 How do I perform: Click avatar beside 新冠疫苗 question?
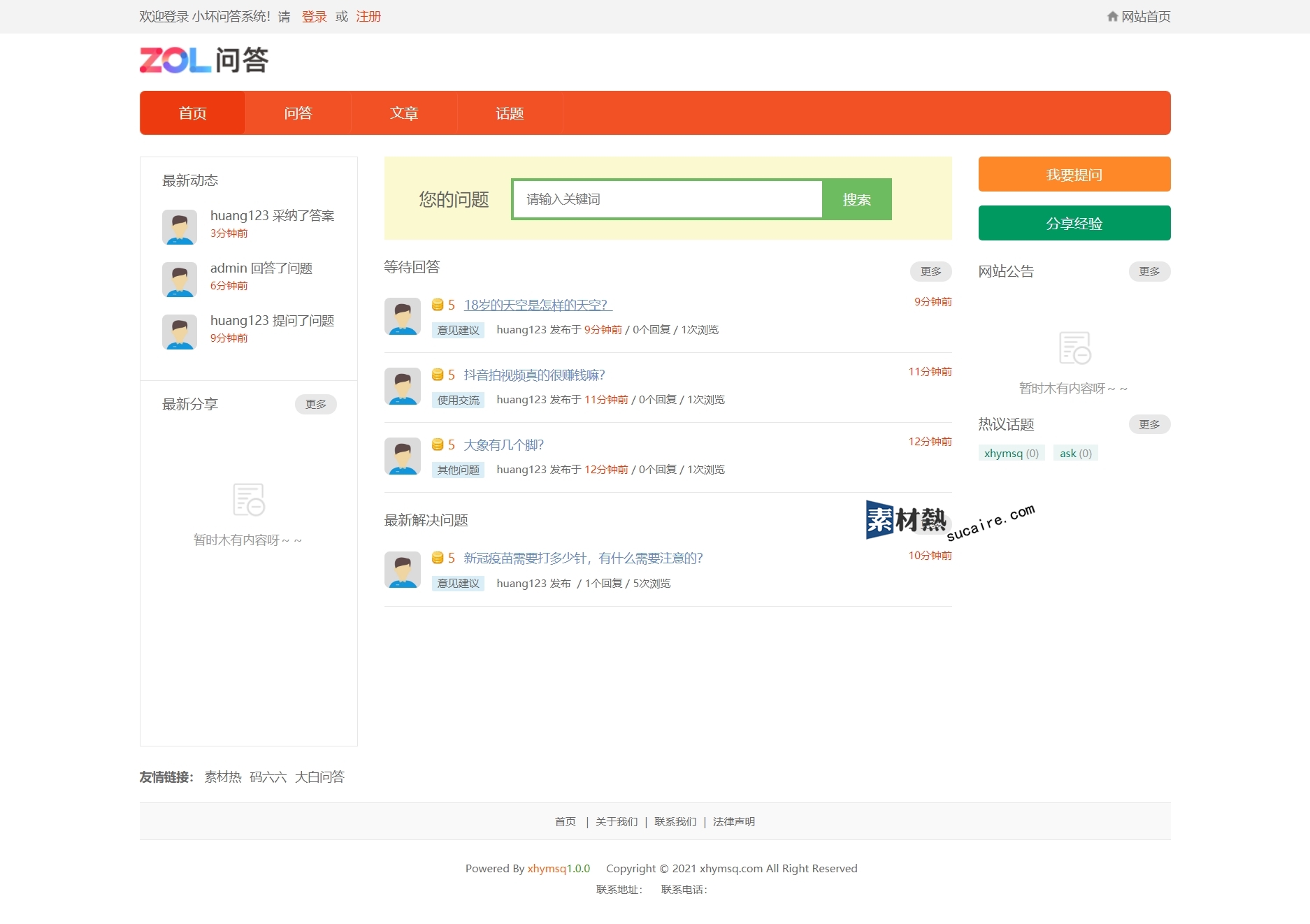403,569
